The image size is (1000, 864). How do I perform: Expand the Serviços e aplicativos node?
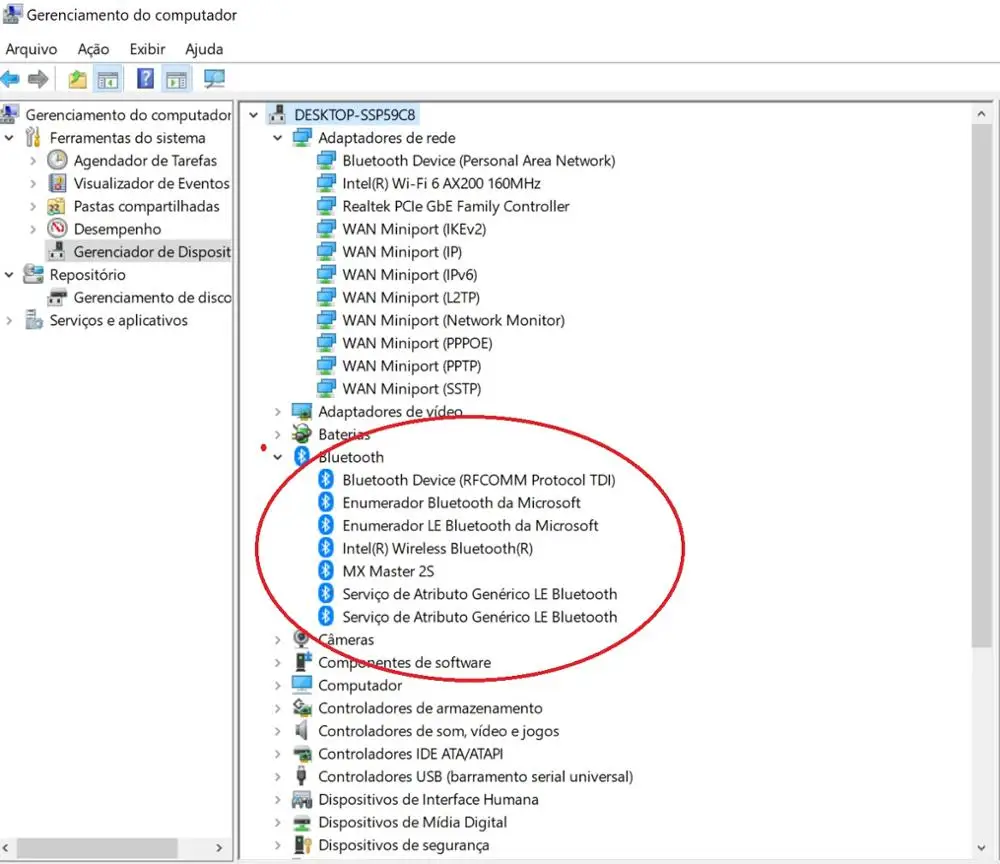click(9, 321)
